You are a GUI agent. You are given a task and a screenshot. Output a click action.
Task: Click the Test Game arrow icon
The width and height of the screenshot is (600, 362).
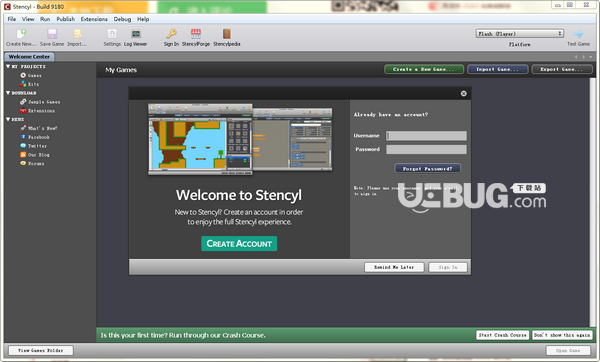tap(578, 34)
